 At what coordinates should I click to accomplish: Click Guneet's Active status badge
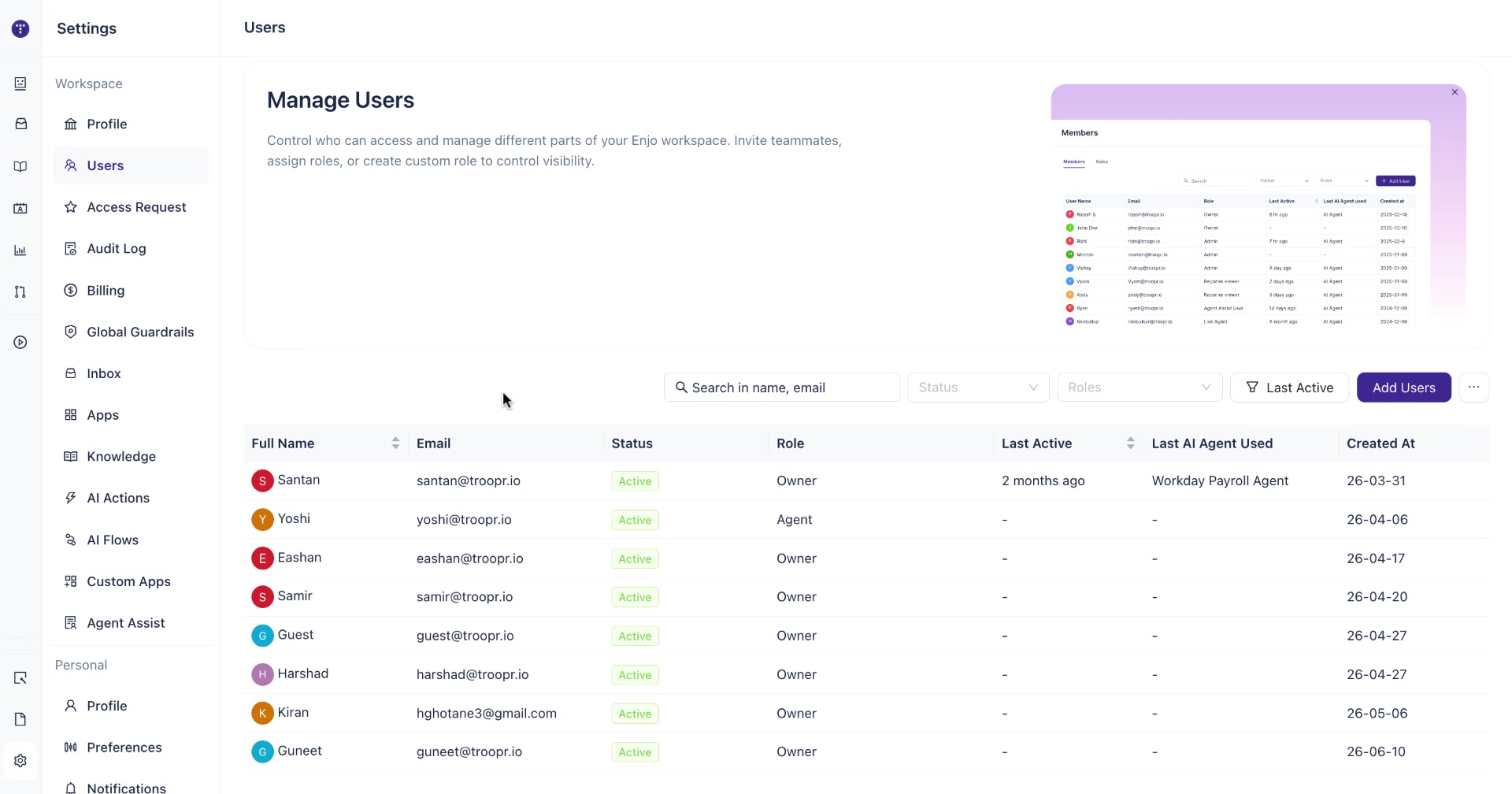(x=635, y=752)
